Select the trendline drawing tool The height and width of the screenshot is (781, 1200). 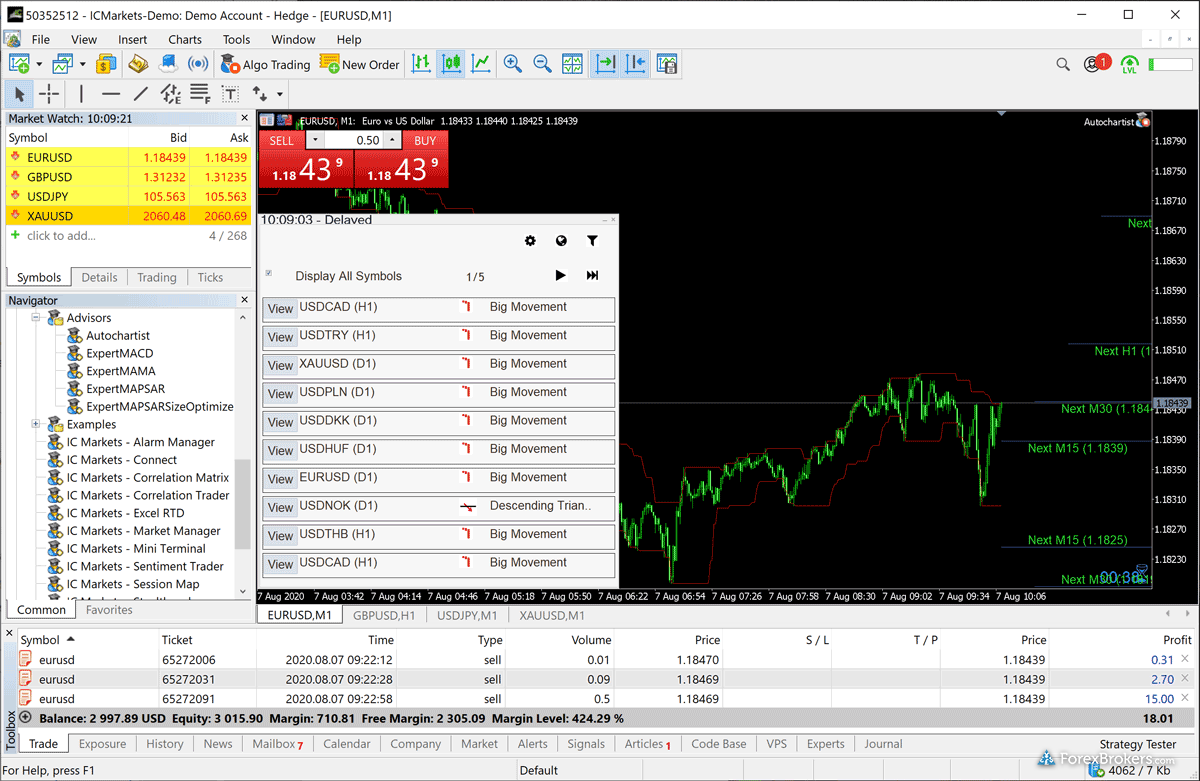click(x=141, y=94)
